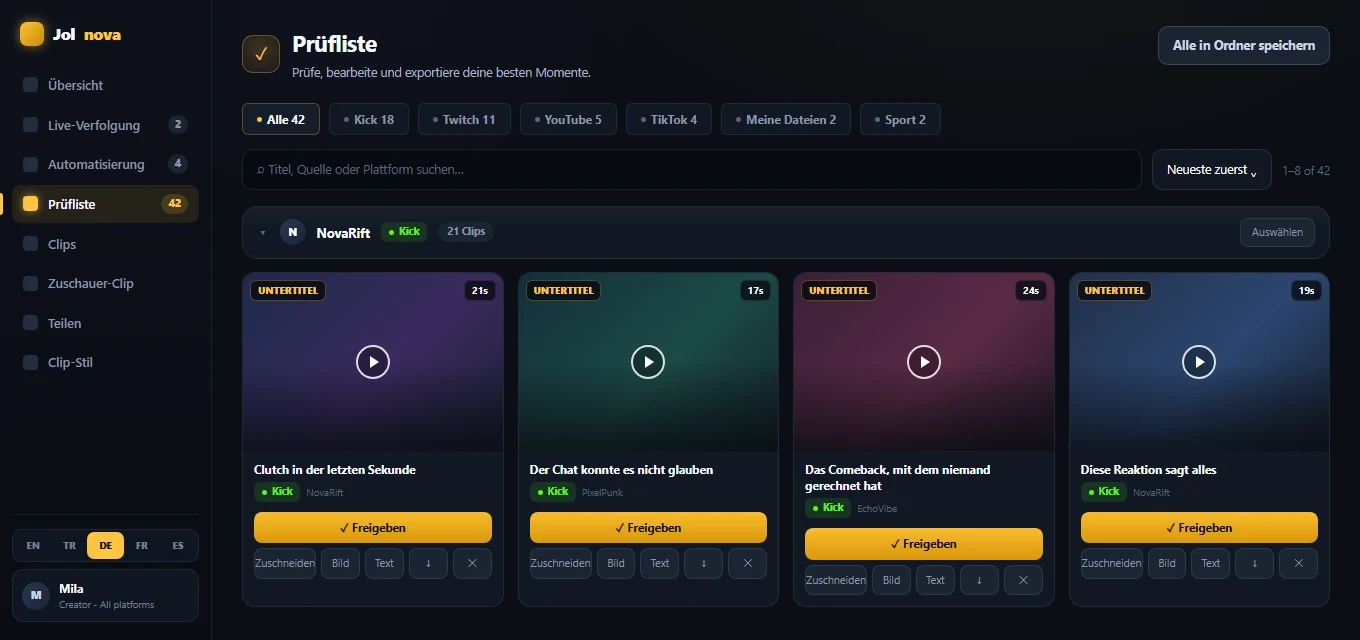This screenshot has height=640, width=1360.
Task: Click Zuschneiden on the Das Comeback clip
Action: click(836, 580)
